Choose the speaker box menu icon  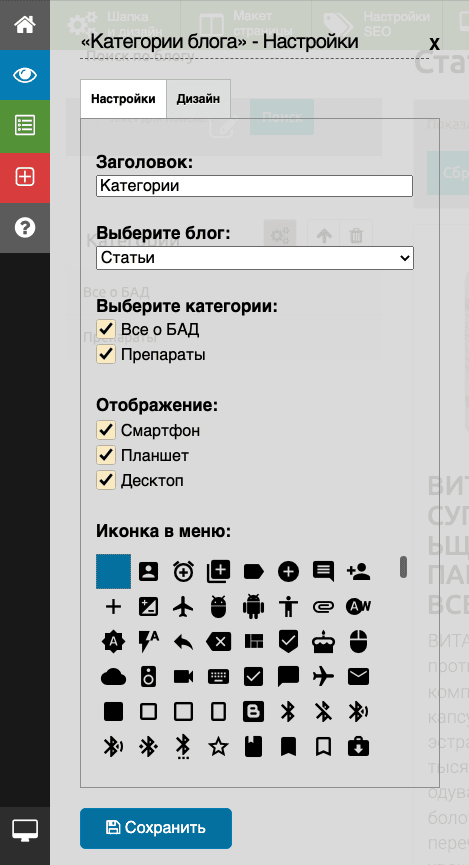pyautogui.click(x=148, y=677)
